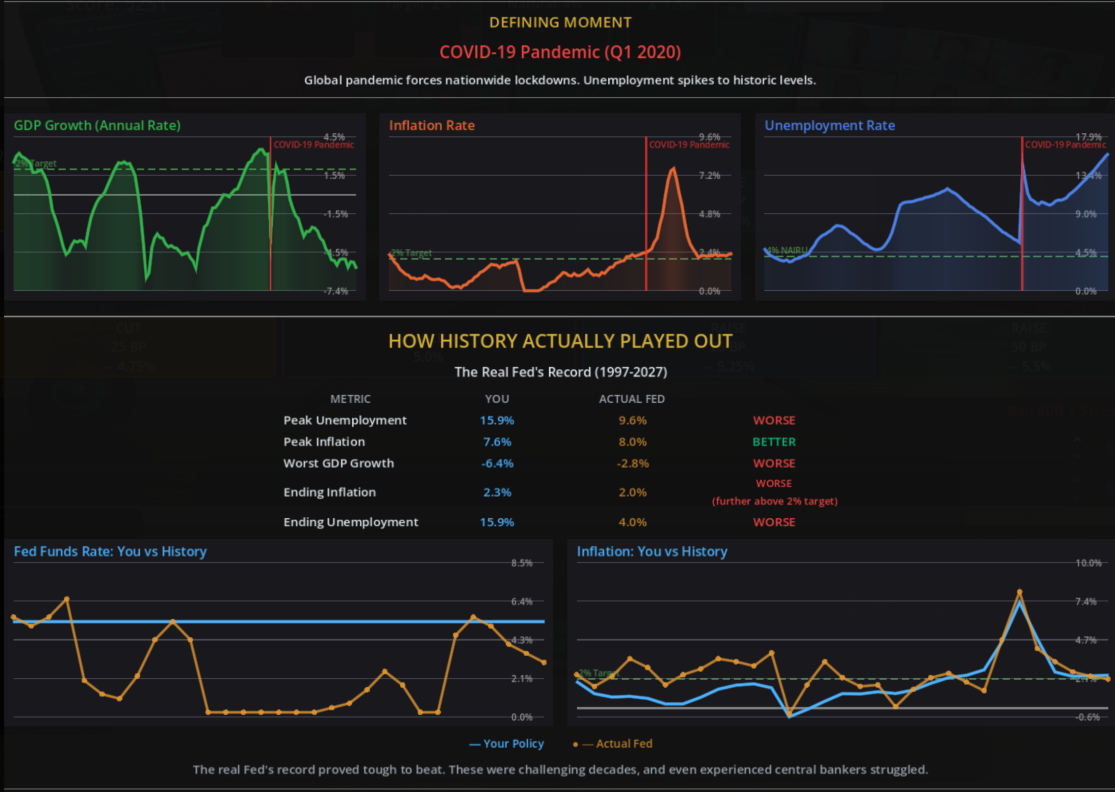Click the 'HOW HISTORY ACTUALLY PLAYED OUT' heading
Screen dimensions: 1115x792
[x=560, y=342]
